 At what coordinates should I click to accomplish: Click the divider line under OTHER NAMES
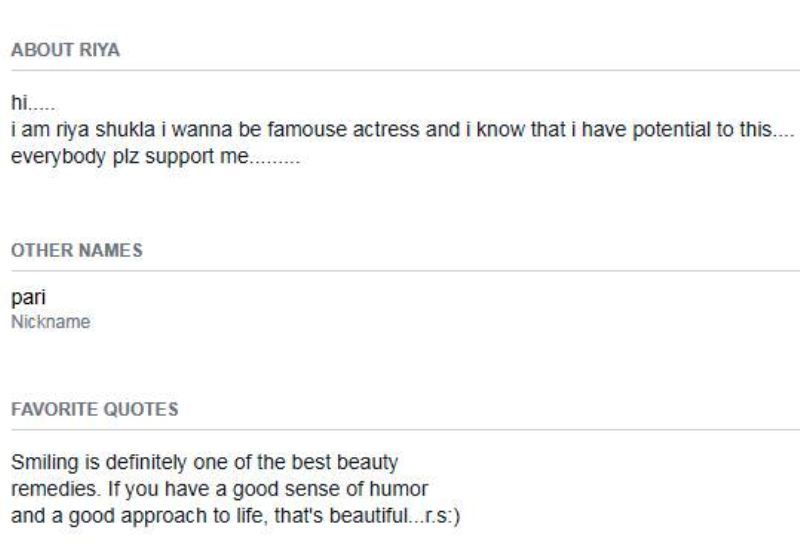tap(406, 271)
